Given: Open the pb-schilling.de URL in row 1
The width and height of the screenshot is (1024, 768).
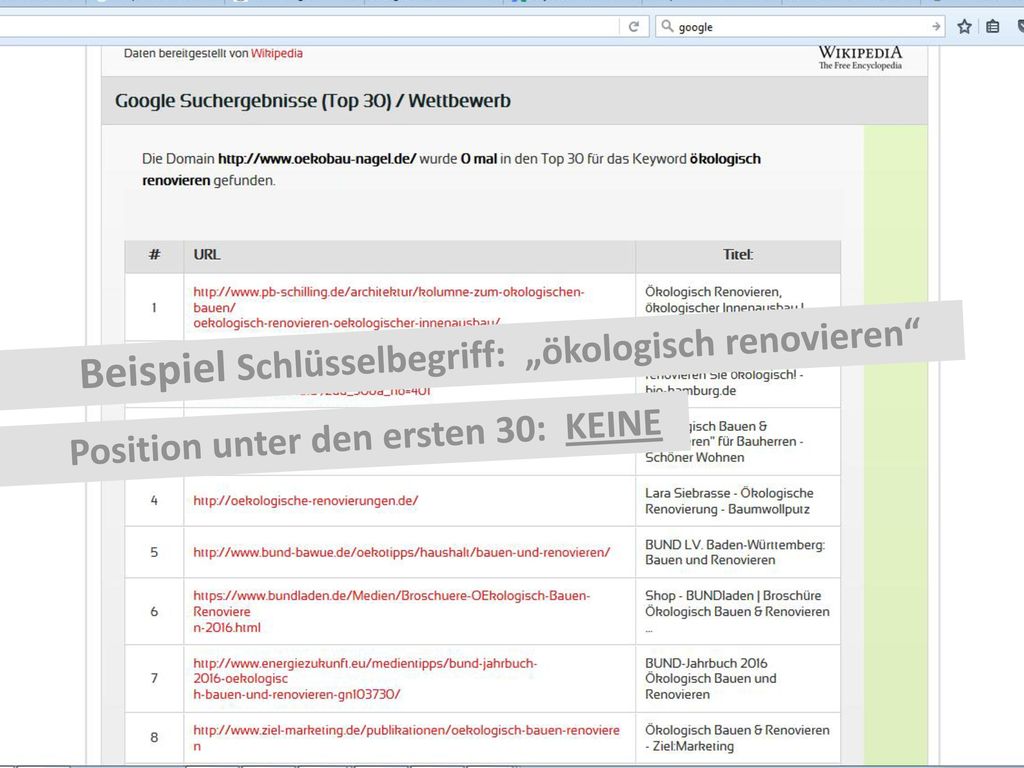Looking at the screenshot, I should click(389, 307).
